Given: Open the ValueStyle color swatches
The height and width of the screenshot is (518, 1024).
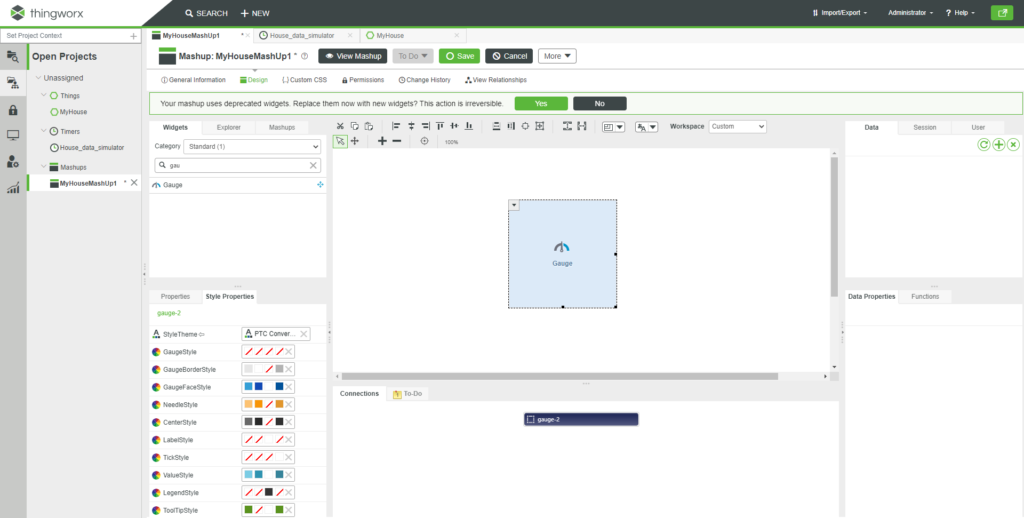Looking at the screenshot, I should [268, 475].
